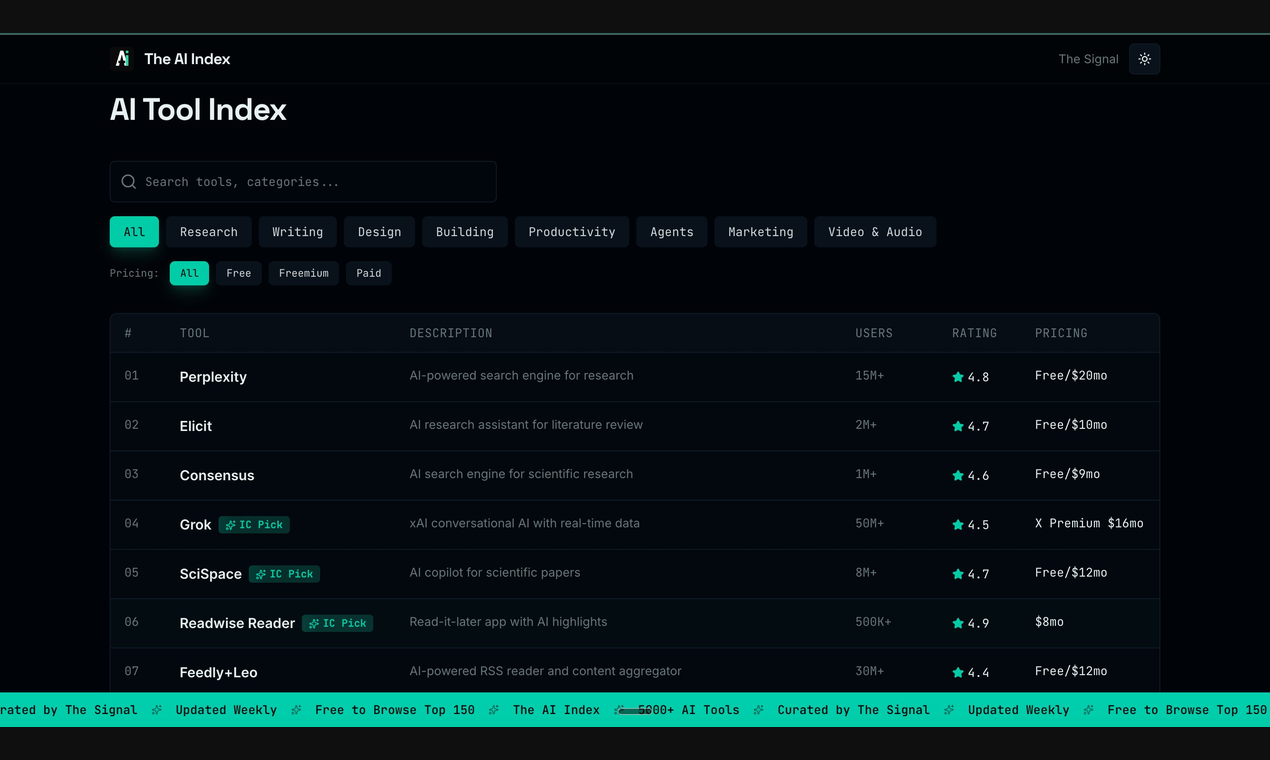Open the Agents category tab
1270x760 pixels.
[x=671, y=231]
